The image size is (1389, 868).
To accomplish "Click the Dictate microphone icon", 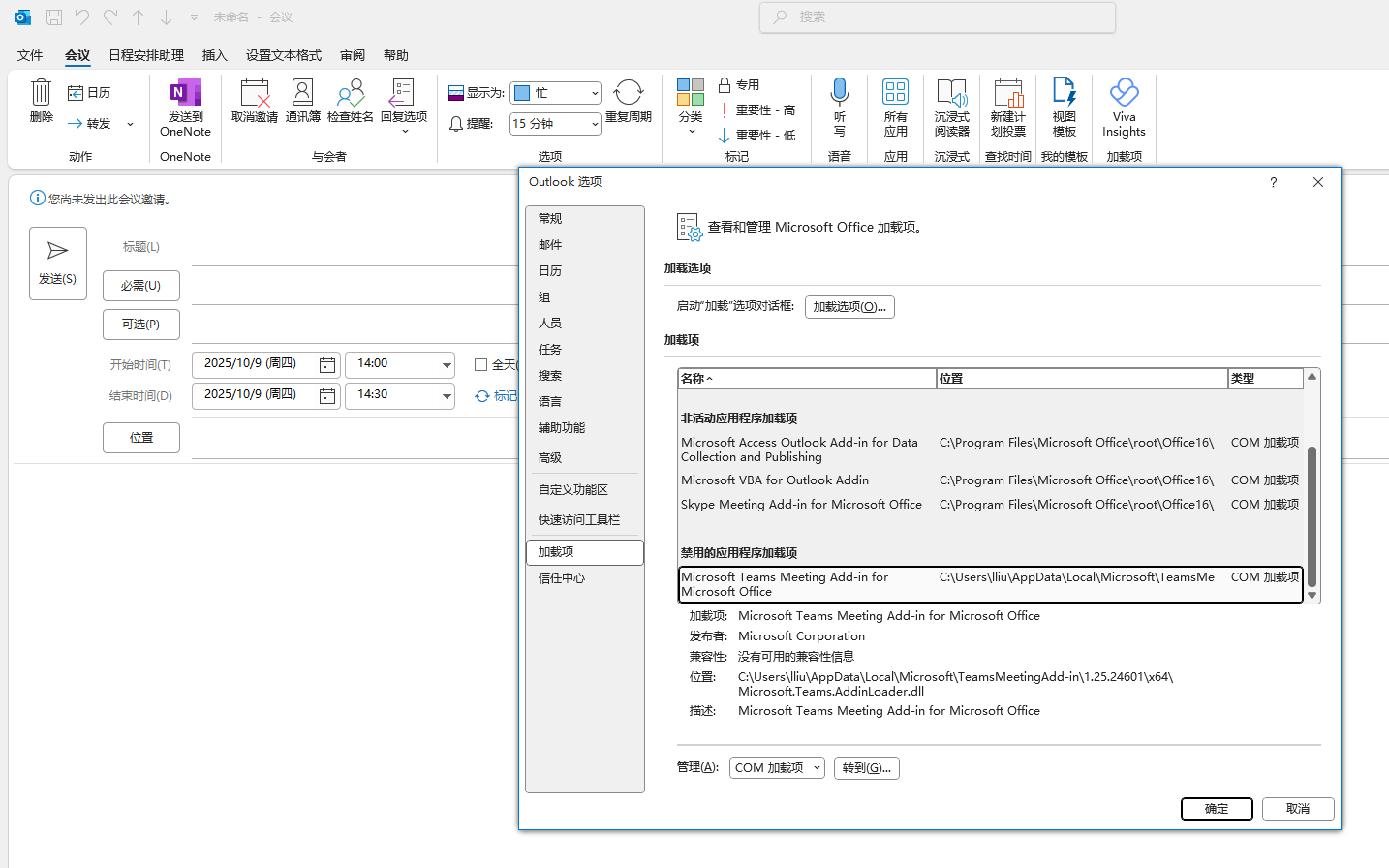I will [x=839, y=93].
